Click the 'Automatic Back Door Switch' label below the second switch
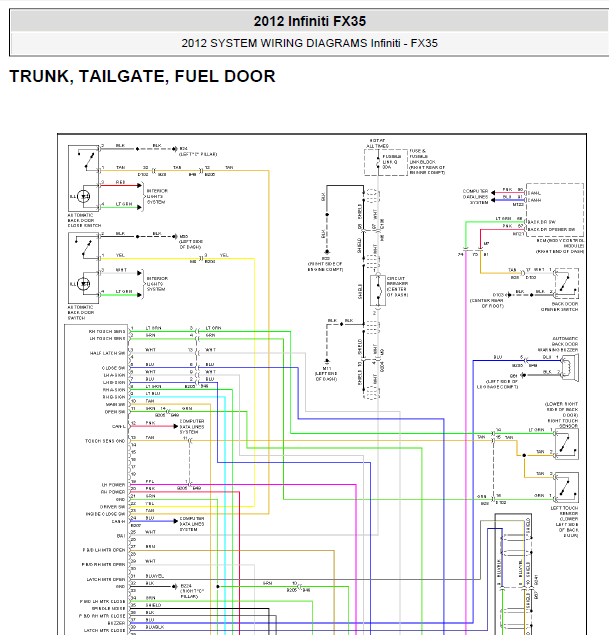This screenshot has height=635, width=609. pyautogui.click(x=81, y=312)
